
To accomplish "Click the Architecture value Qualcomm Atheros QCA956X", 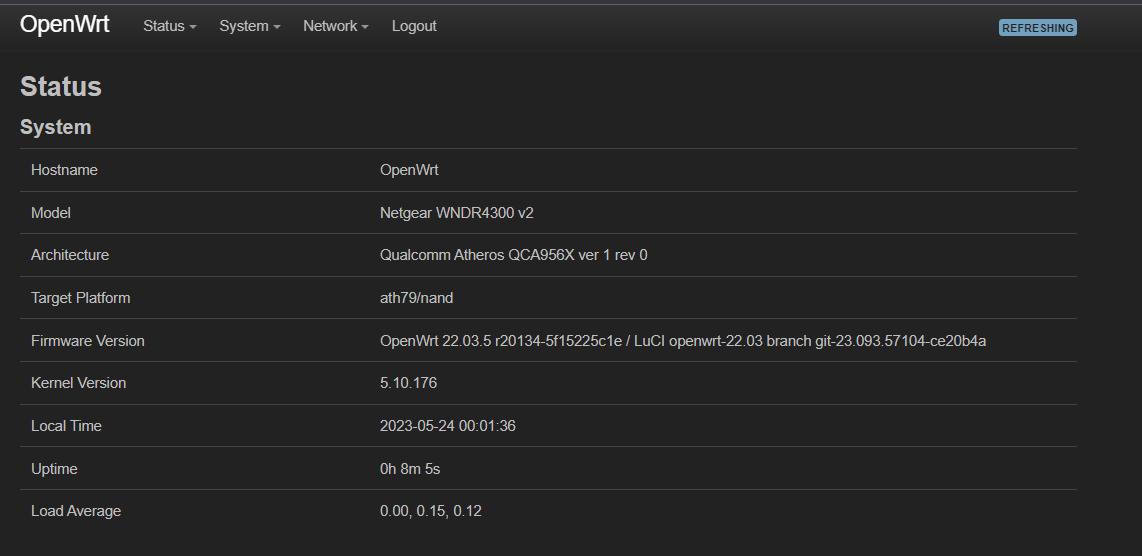I will (x=513, y=255).
